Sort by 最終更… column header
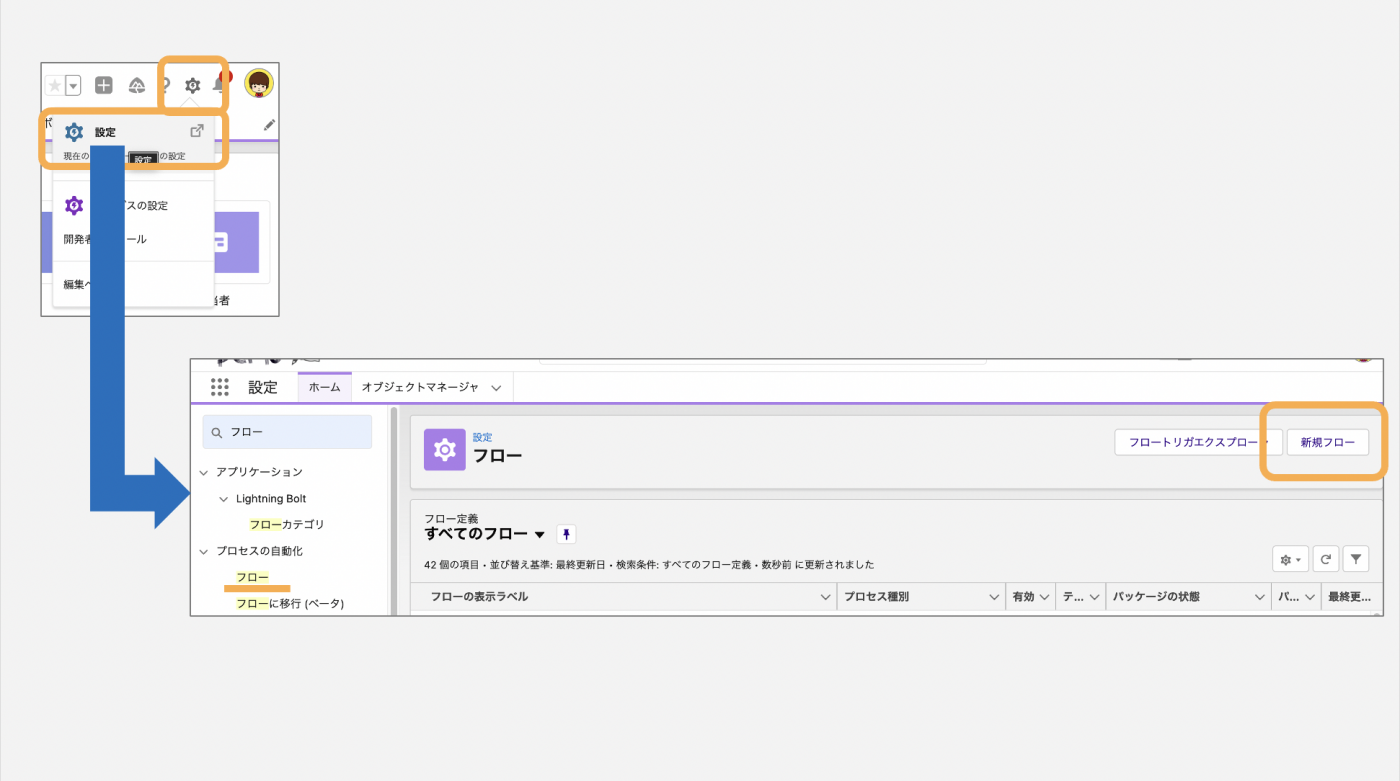The height and width of the screenshot is (781, 1400). tap(1349, 597)
